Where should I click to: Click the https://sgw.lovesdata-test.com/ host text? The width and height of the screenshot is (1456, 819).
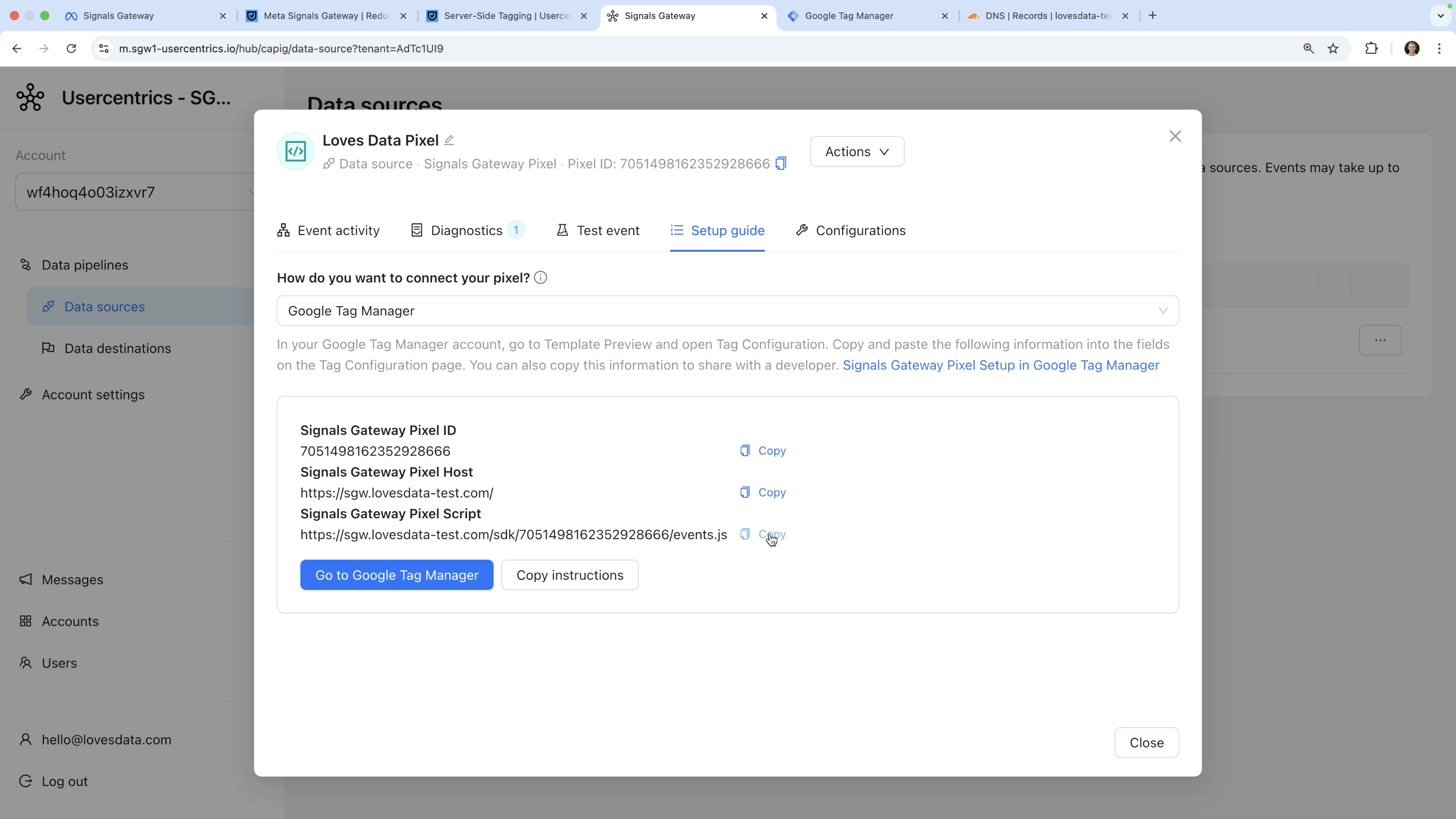397,493
